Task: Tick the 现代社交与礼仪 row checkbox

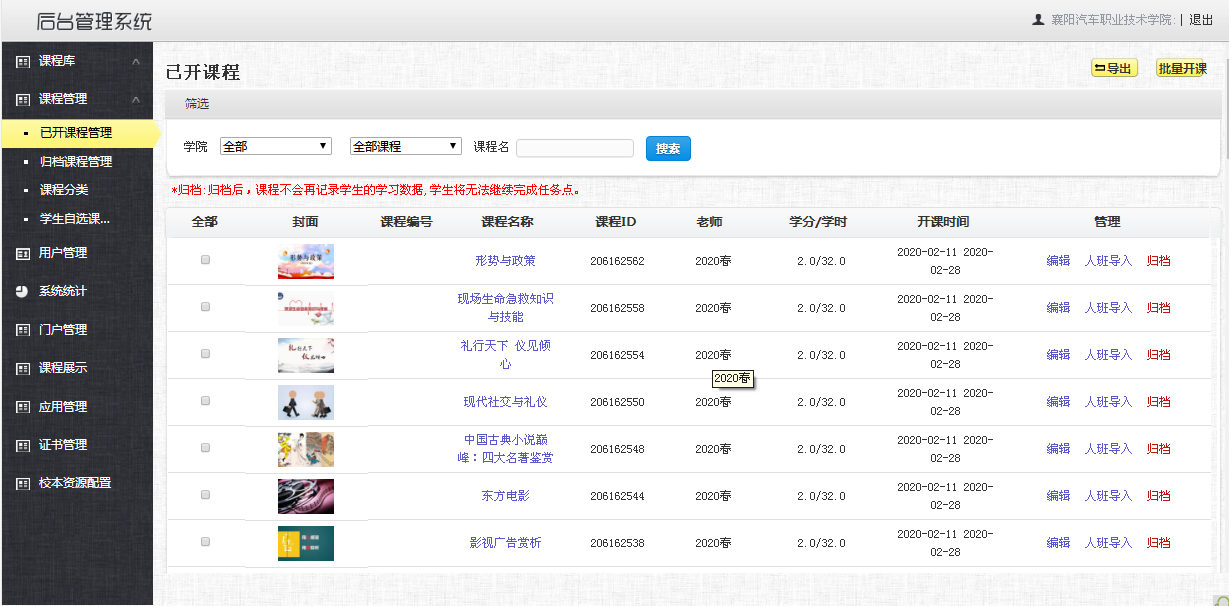Action: click(205, 401)
